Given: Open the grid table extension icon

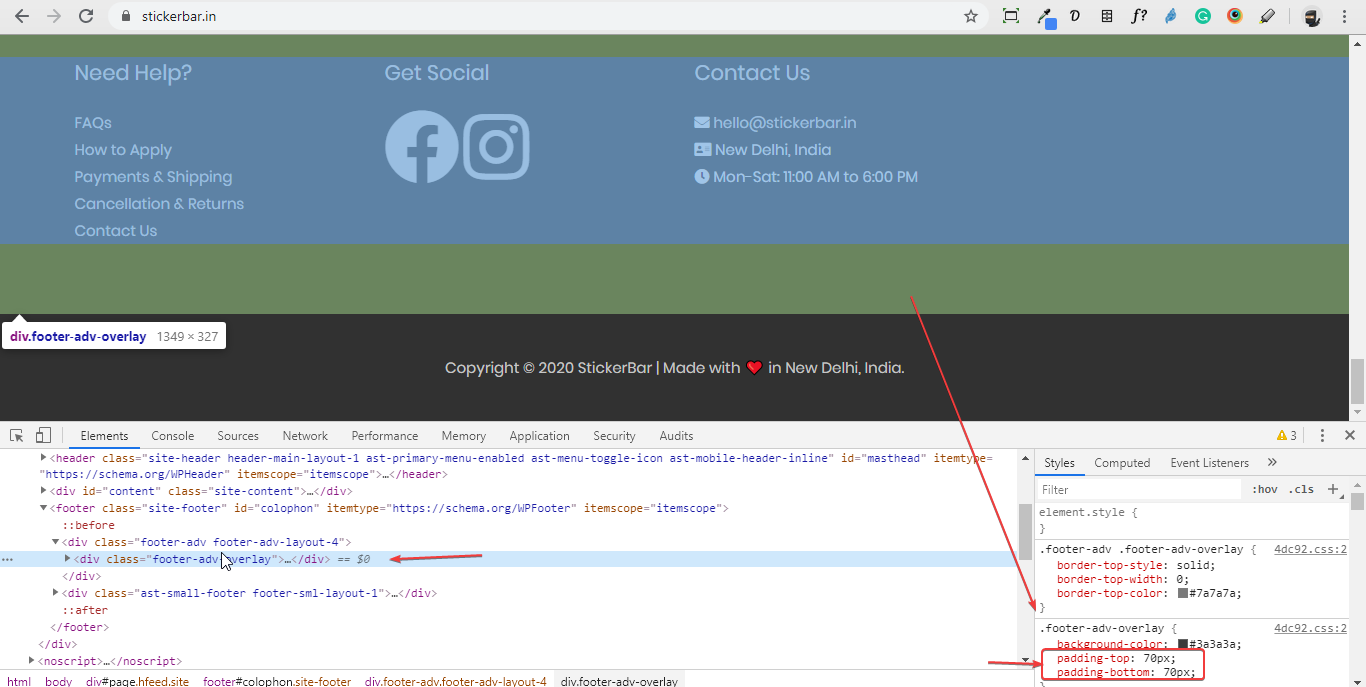Looking at the screenshot, I should point(1107,16).
